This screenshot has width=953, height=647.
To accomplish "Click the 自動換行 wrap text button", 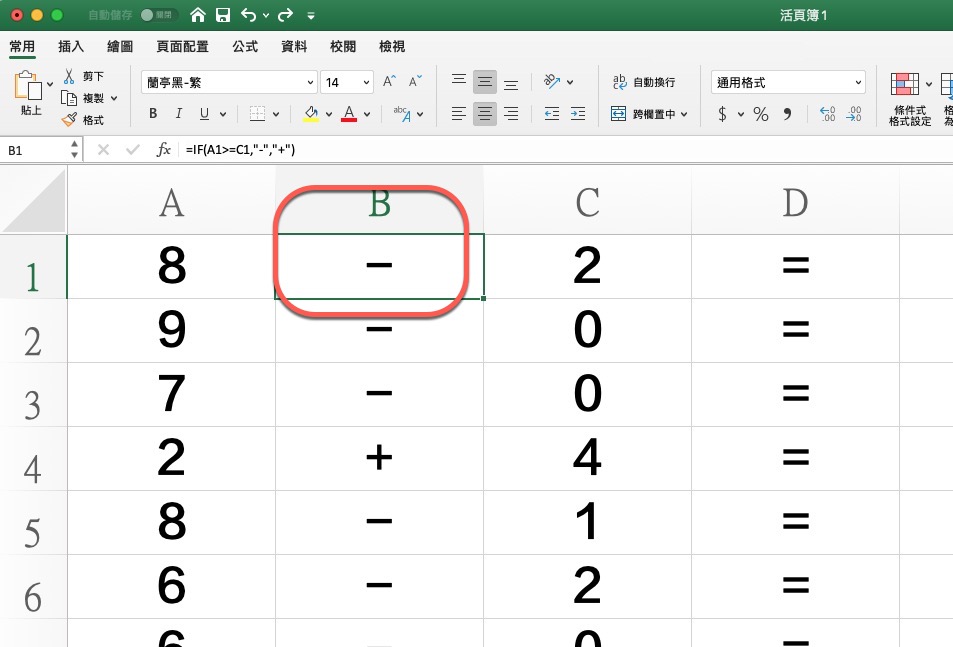I will click(x=643, y=82).
